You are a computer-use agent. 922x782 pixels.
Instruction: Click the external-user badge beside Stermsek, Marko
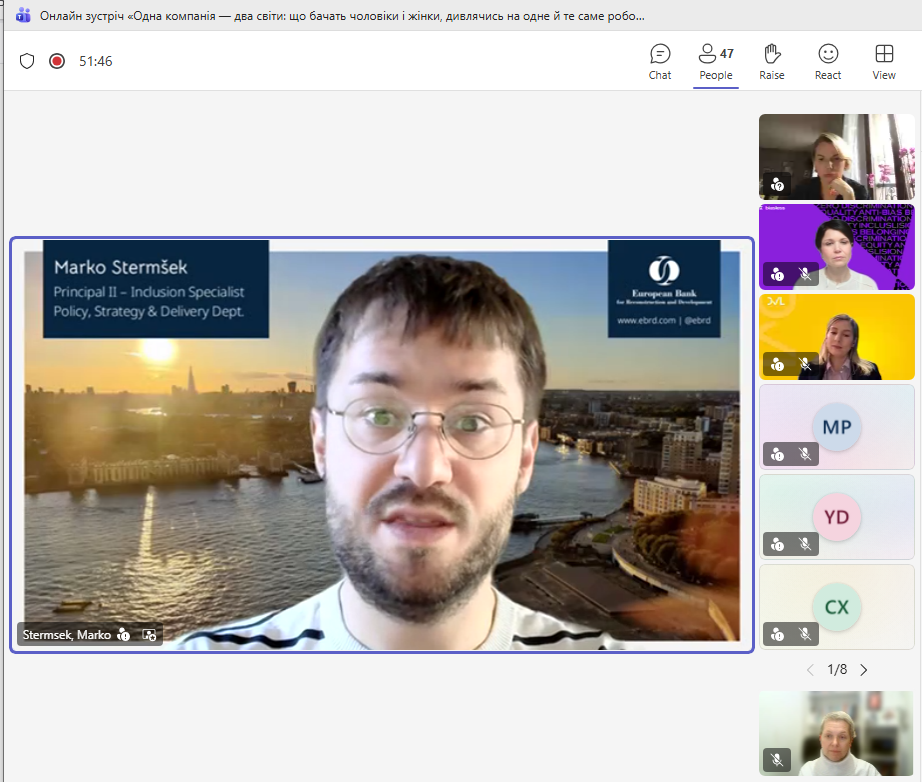pos(124,634)
